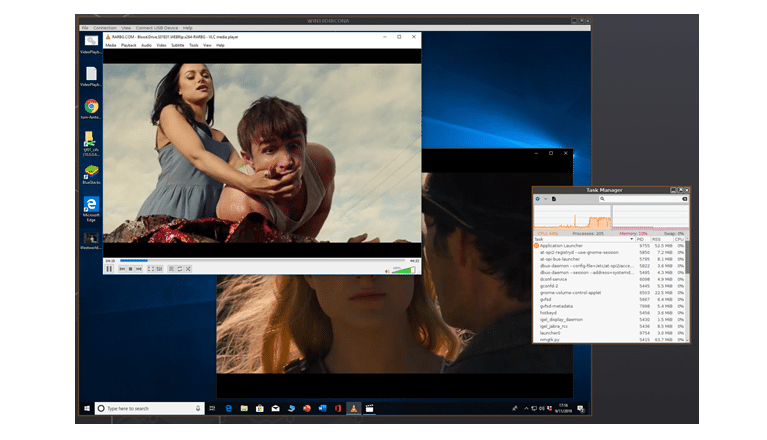Open the remote viewer File menu

(85, 28)
